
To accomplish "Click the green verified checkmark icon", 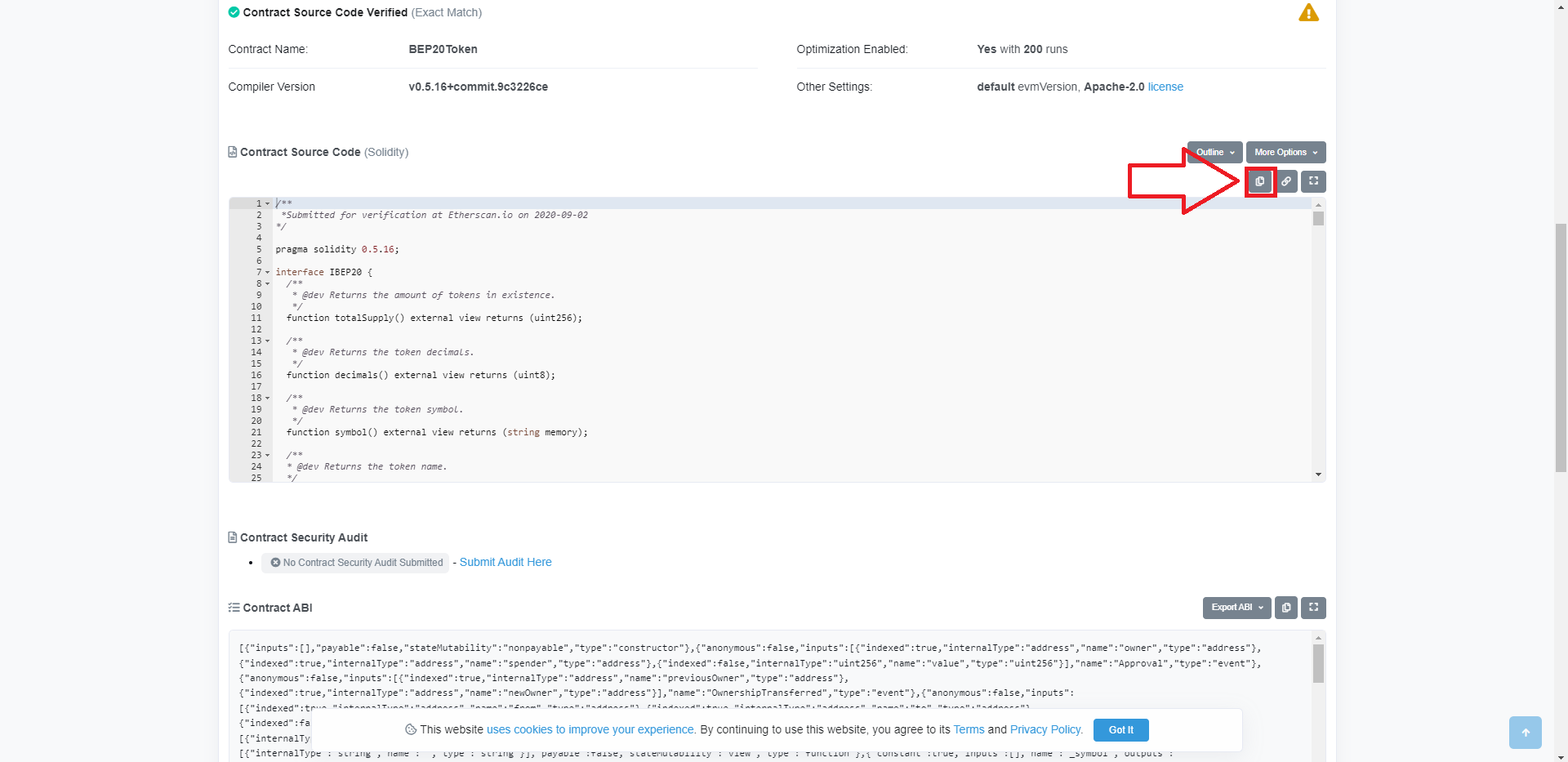I will (x=234, y=12).
